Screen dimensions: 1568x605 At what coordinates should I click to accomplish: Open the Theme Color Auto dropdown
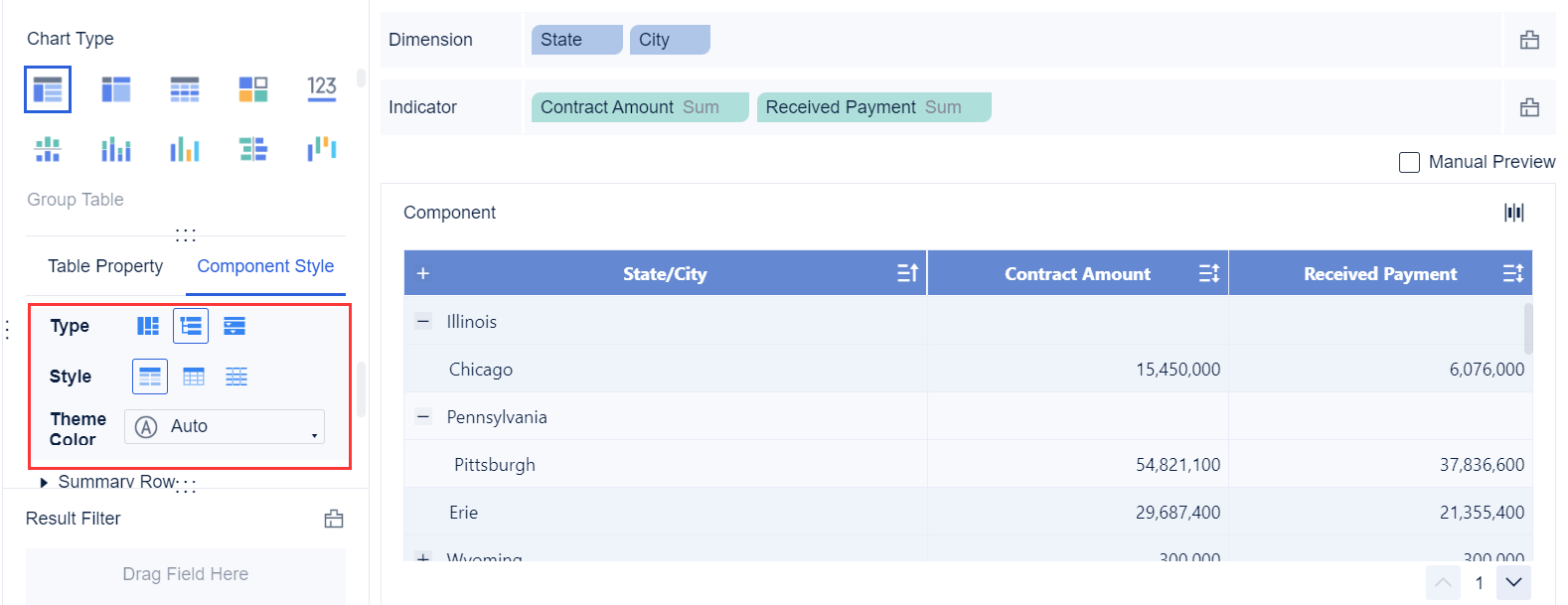click(225, 426)
